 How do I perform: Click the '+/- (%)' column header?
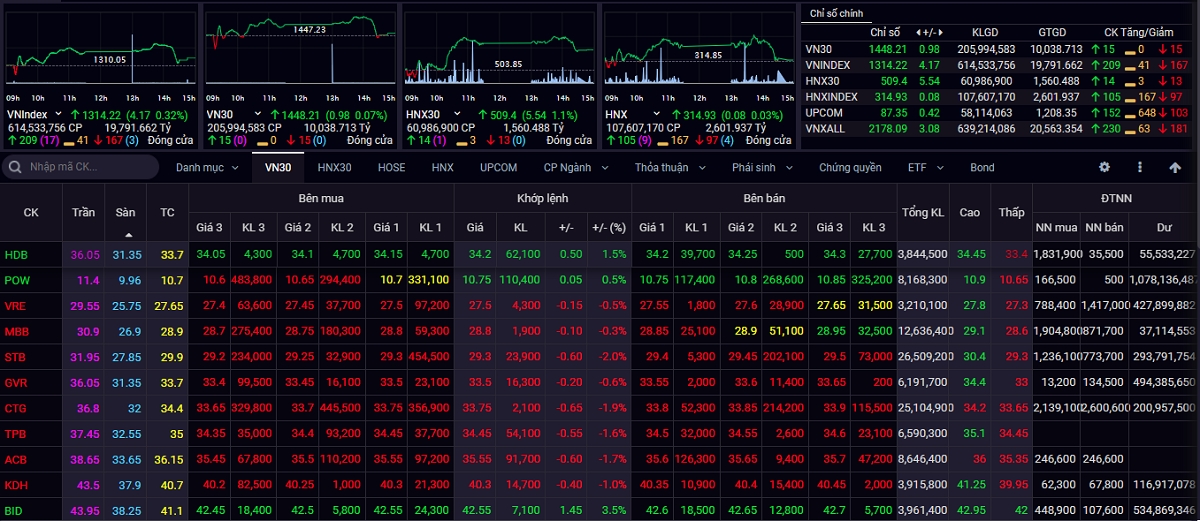coord(608,227)
